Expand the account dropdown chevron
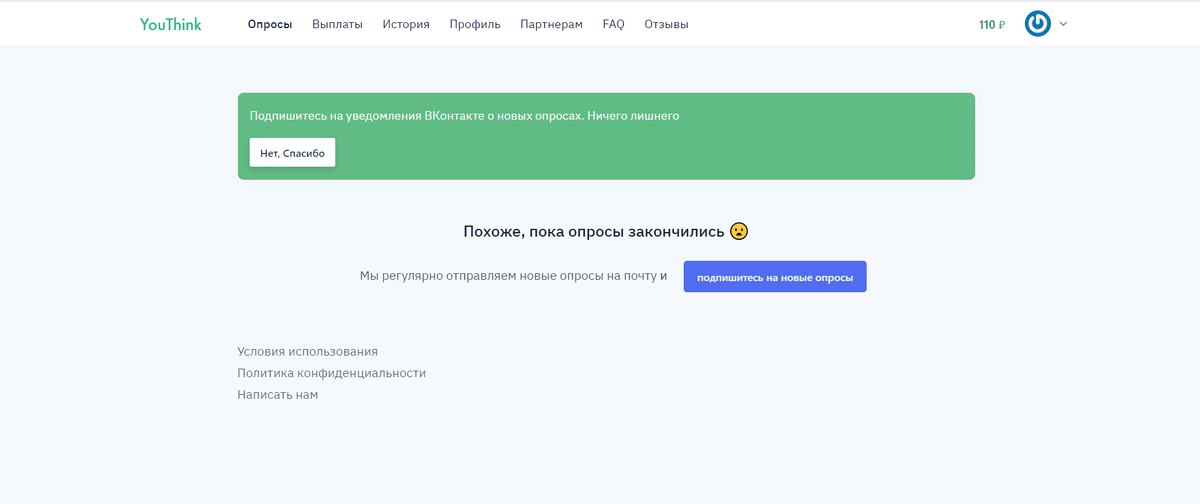Screen dimensions: 1200x504 [1063, 24]
